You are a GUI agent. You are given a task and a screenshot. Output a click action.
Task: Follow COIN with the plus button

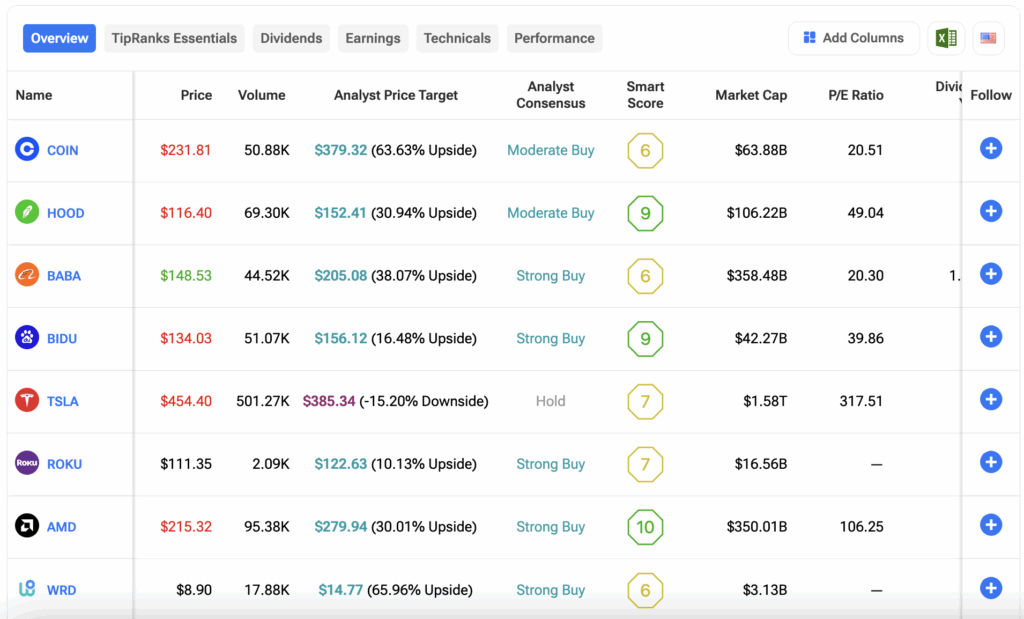tap(990, 149)
